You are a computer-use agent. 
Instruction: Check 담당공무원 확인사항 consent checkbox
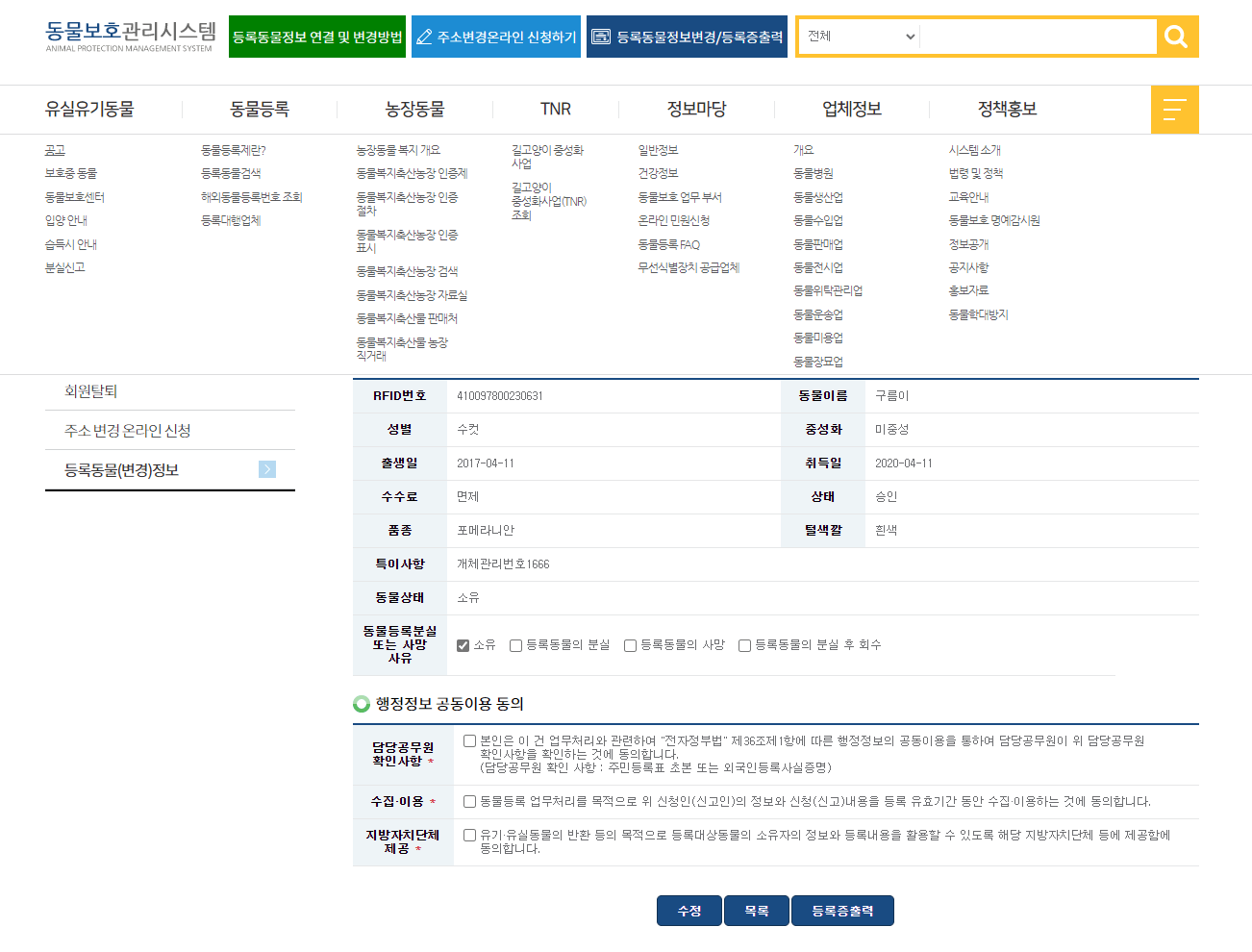469,740
